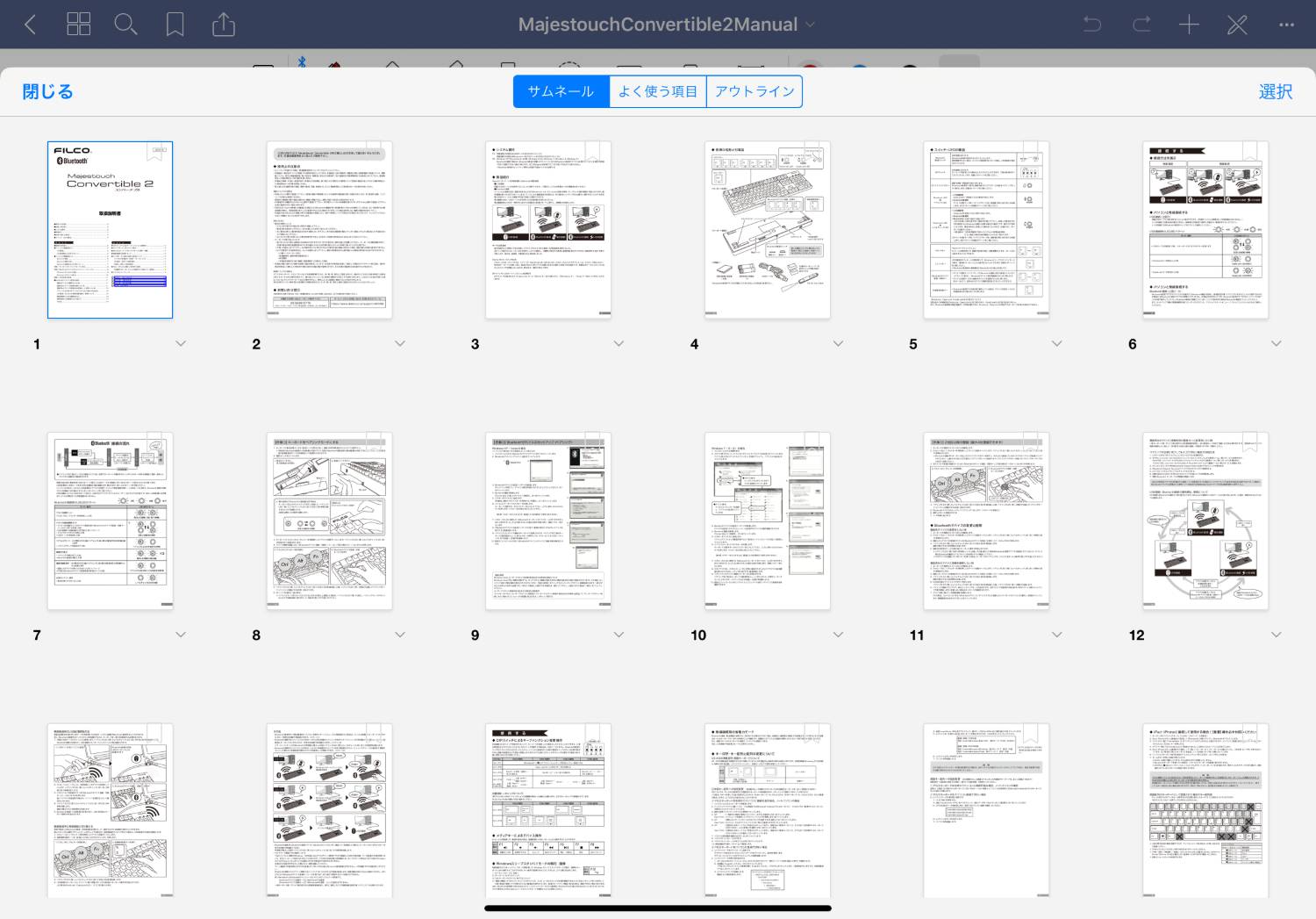Open the search magnifier tool

pos(126,25)
